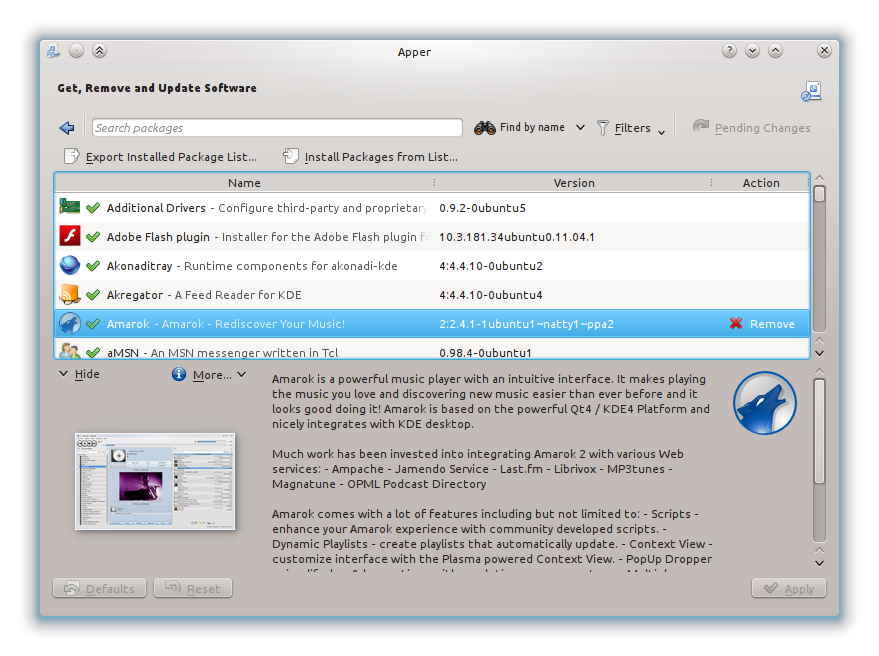Click version 0.98.4-0ubuntu1
This screenshot has height=656, width=879.
coord(485,353)
